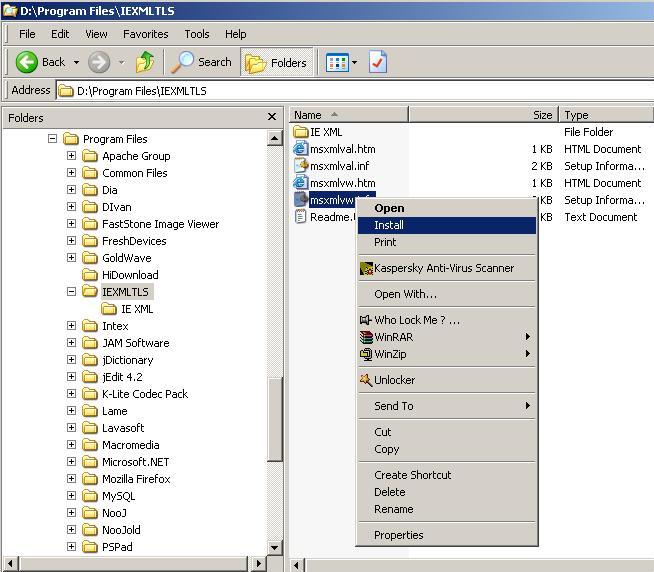The width and height of the screenshot is (654, 572).
Task: Click the folder tree horizontal scroll-right arrow
Action: click(258, 564)
